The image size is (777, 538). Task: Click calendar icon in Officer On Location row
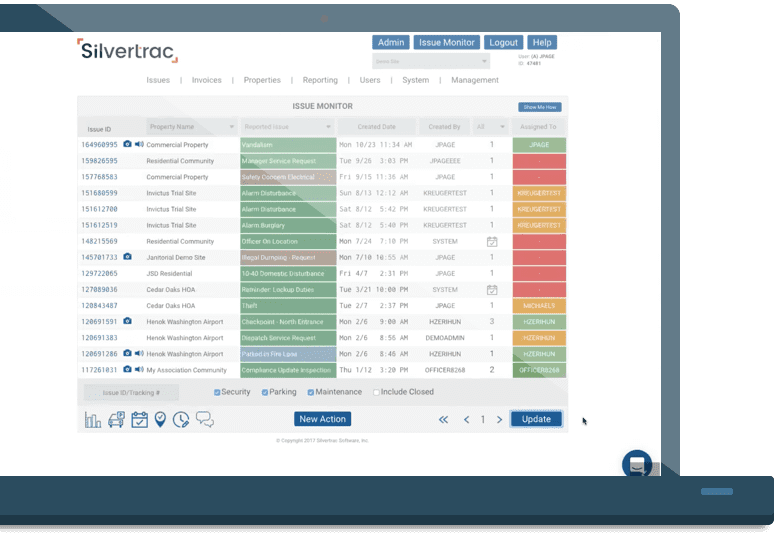[x=492, y=241]
